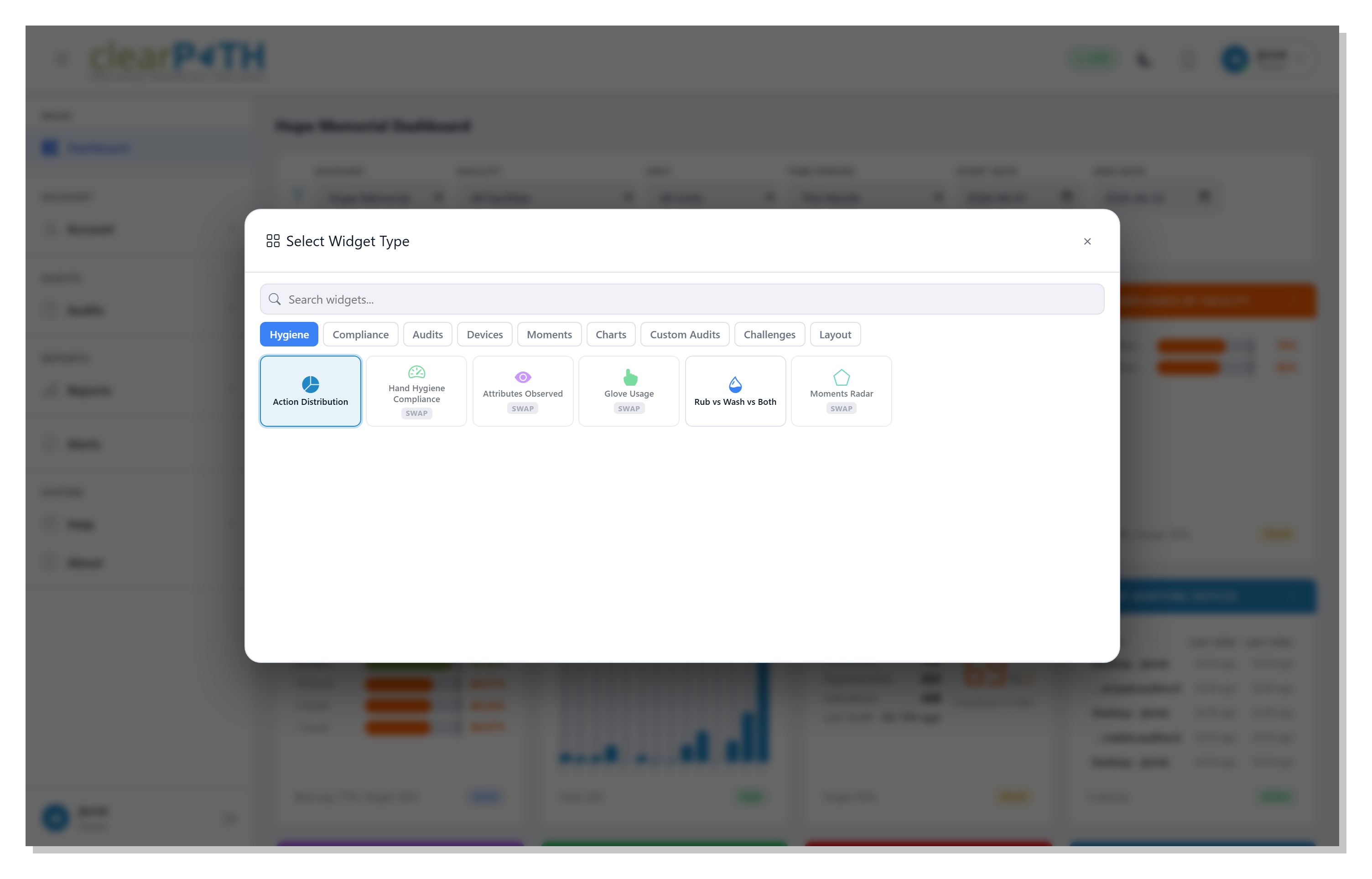
Task: Click SWAP badge under Moments Radar
Action: [x=841, y=408]
